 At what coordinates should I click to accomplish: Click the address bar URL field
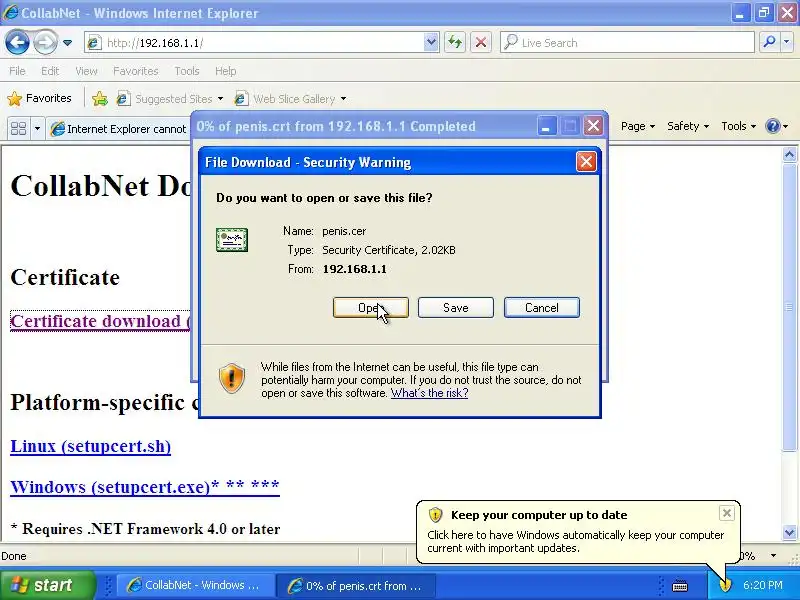click(255, 43)
